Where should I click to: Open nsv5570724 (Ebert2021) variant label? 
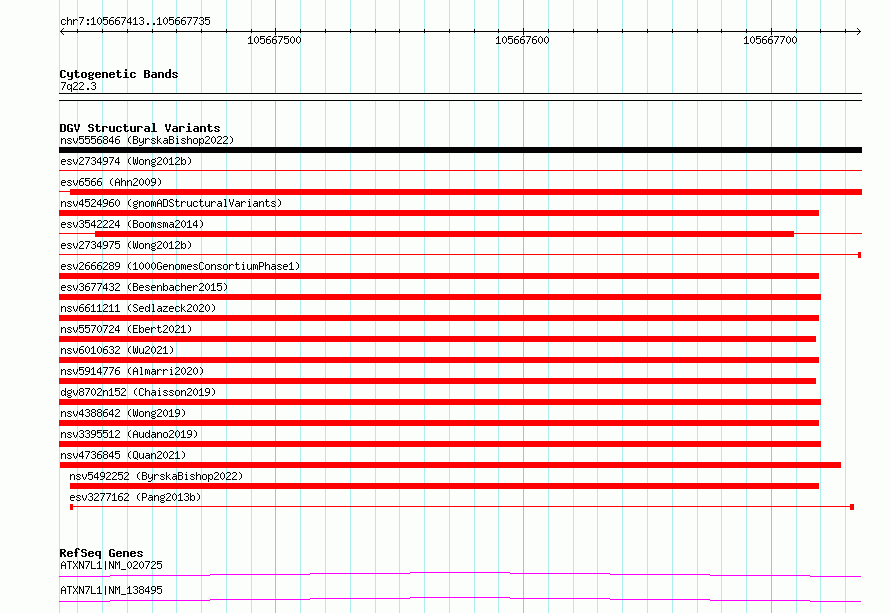coord(126,329)
